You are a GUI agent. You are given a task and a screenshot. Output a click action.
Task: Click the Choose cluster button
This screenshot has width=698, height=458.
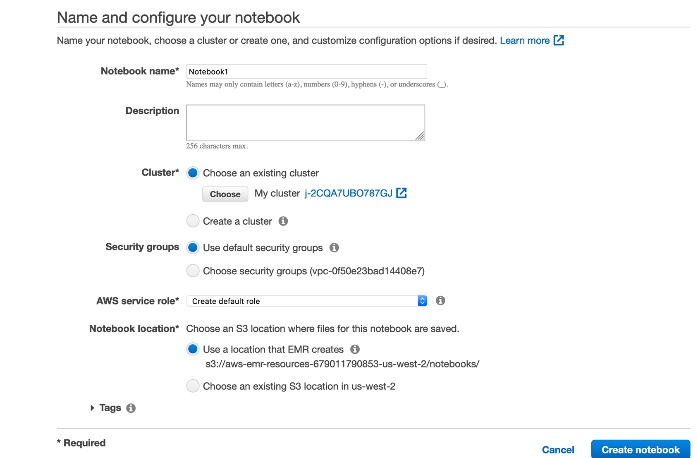point(225,194)
